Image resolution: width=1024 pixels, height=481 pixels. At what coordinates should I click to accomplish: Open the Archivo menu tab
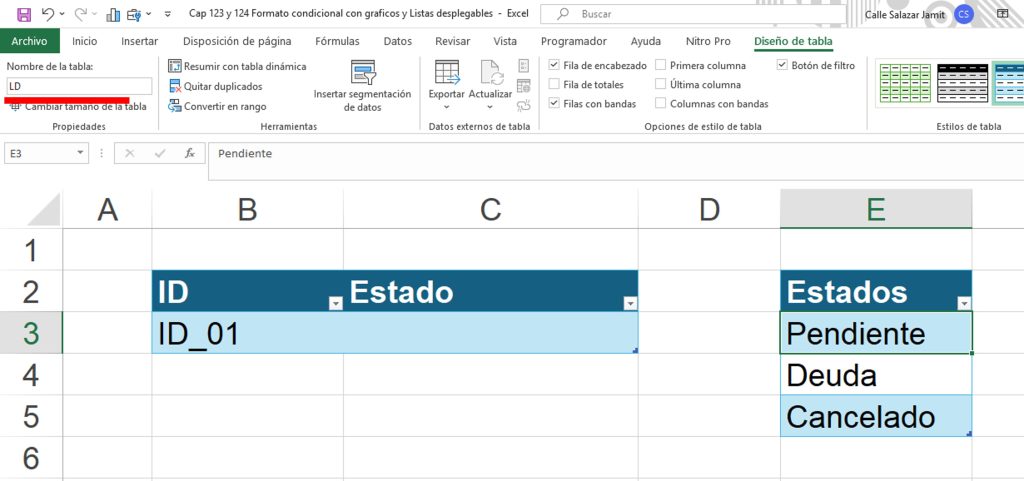point(29,41)
